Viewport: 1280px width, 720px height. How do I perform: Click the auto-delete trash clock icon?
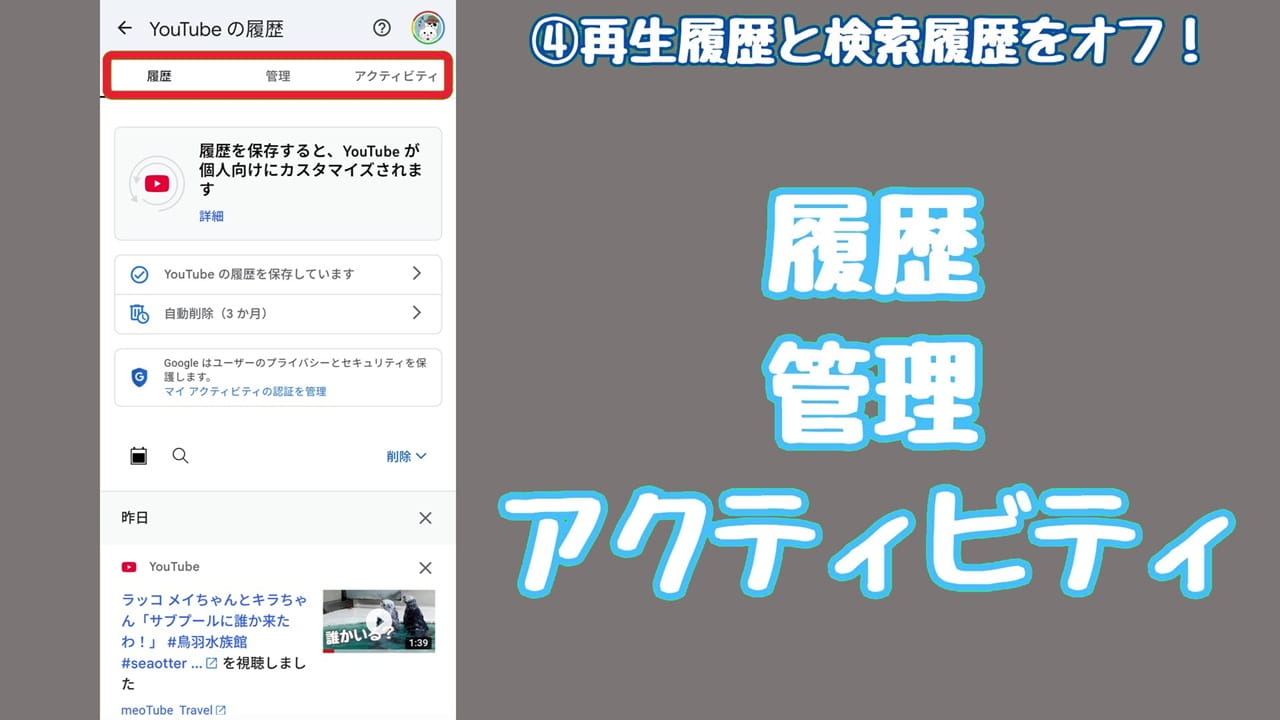(x=140, y=314)
